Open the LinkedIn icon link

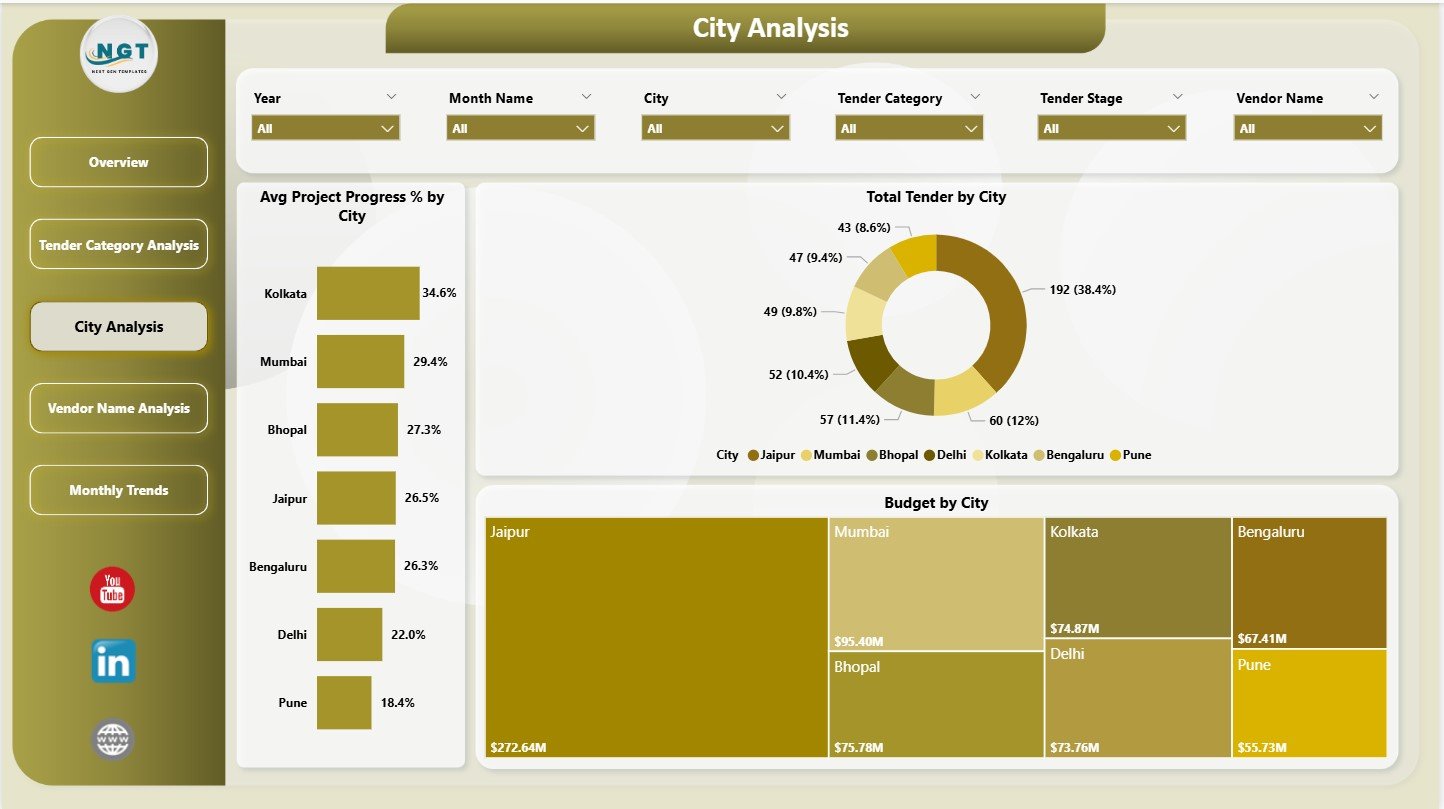click(x=113, y=661)
